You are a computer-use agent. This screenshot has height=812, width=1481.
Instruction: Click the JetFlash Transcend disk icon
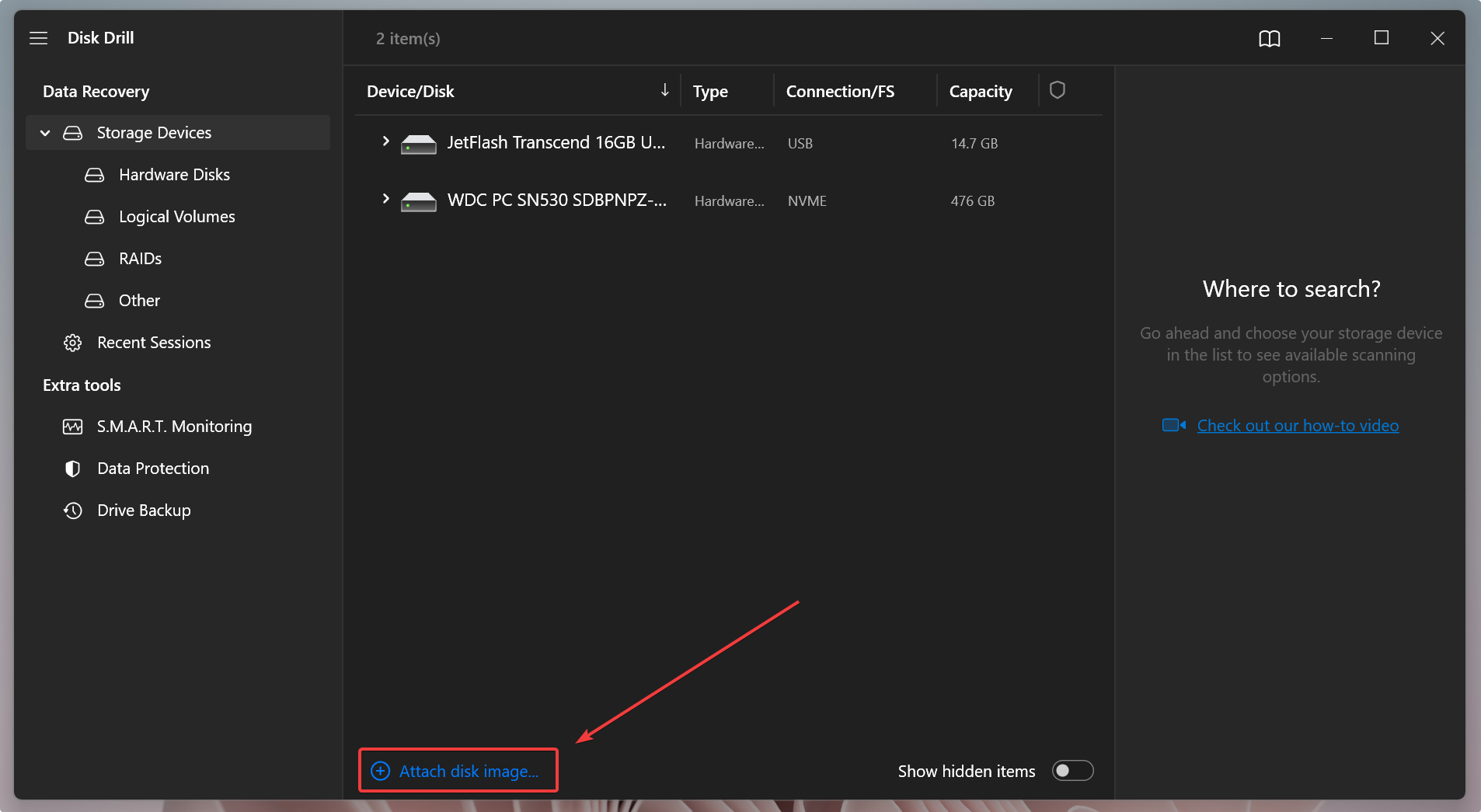pyautogui.click(x=418, y=144)
